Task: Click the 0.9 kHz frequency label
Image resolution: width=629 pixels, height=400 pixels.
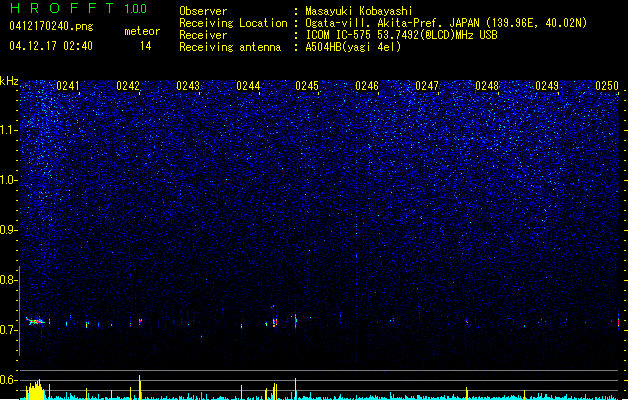Action: pos(9,230)
